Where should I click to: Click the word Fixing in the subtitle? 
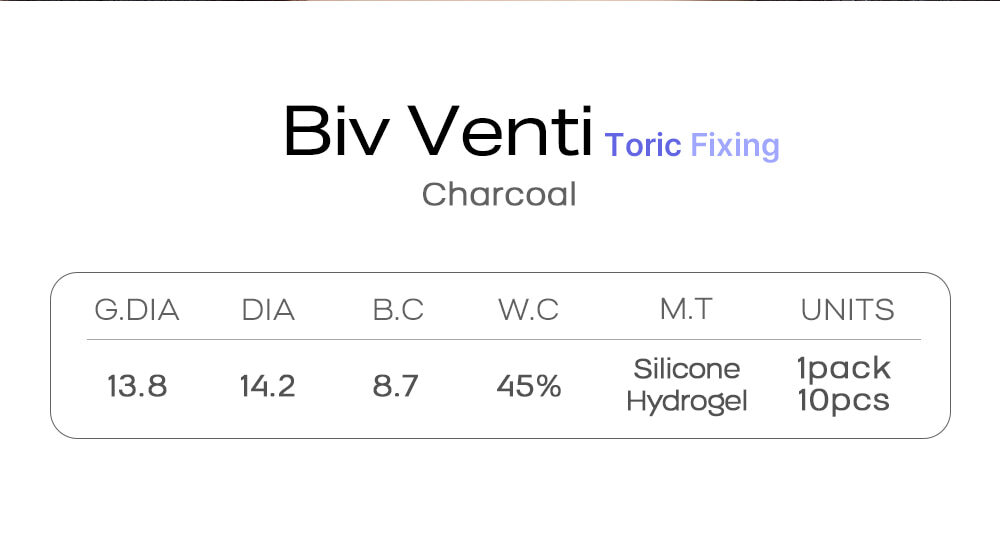click(735, 146)
